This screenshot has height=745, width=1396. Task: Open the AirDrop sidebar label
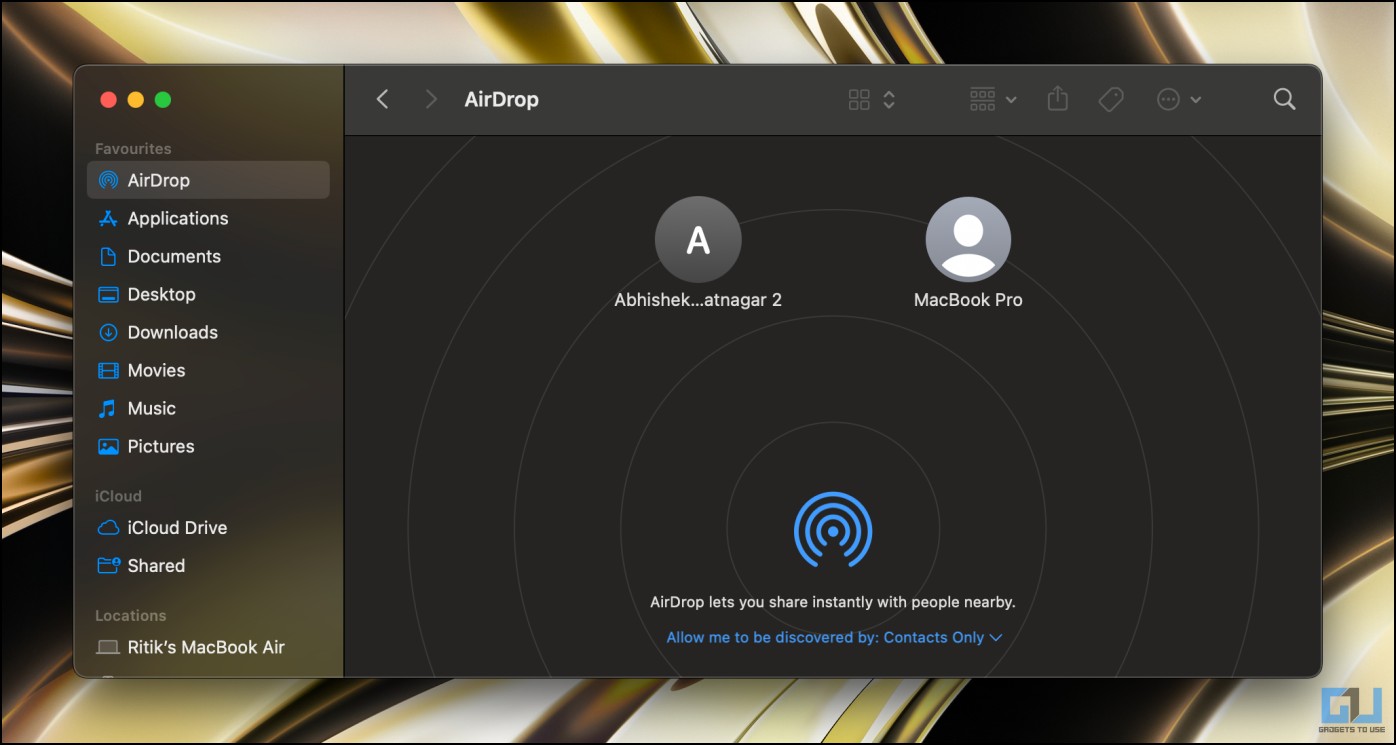[159, 181]
